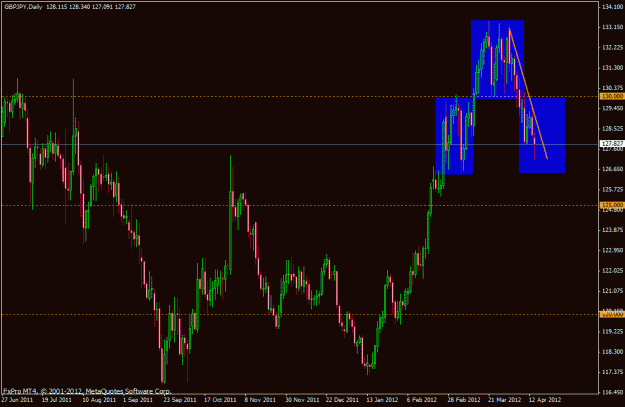625x407 pixels.
Task: Click the 132.225 price scale label
Action: (613, 47)
